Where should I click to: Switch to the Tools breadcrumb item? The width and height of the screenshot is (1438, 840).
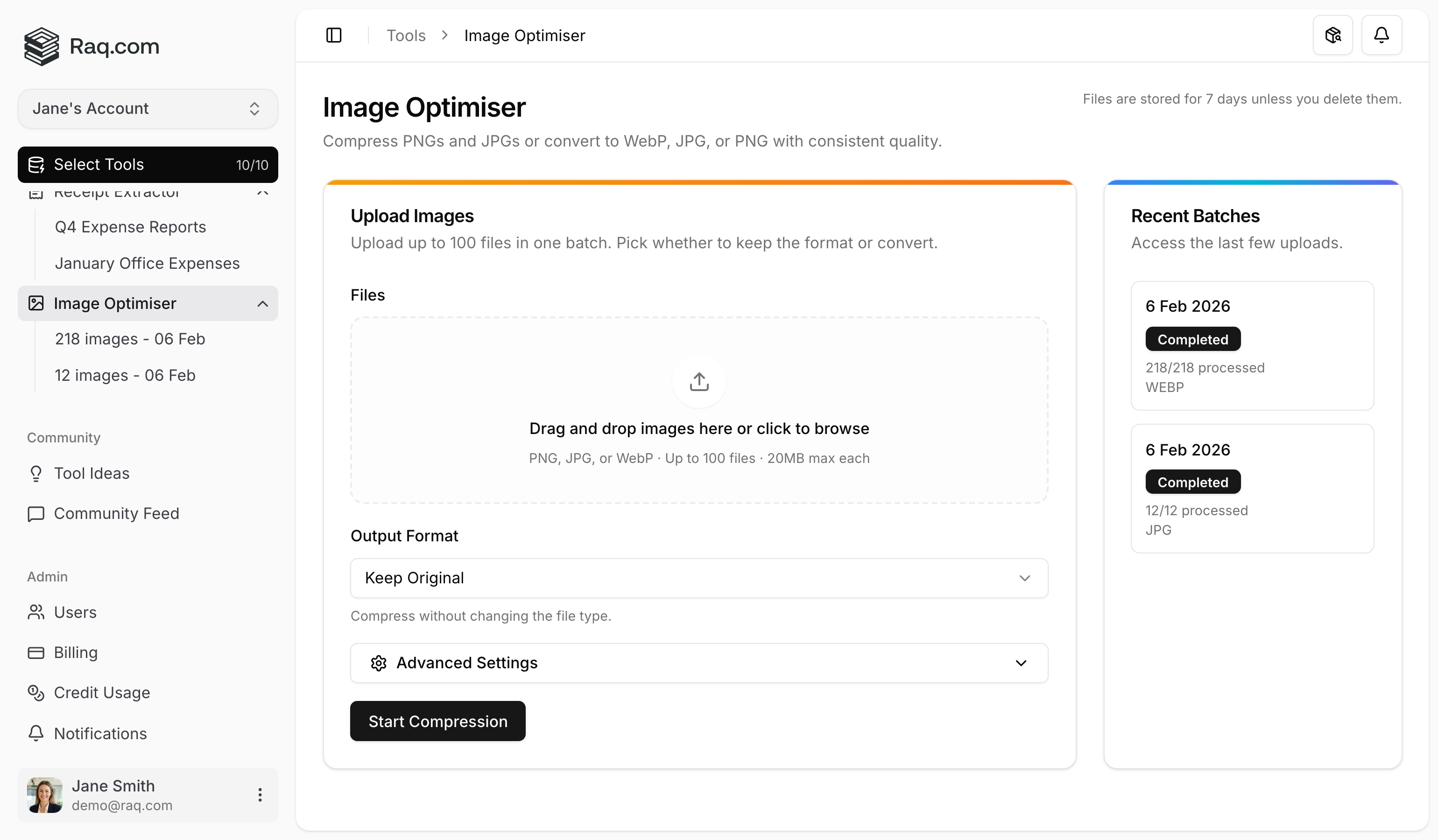[x=406, y=35]
